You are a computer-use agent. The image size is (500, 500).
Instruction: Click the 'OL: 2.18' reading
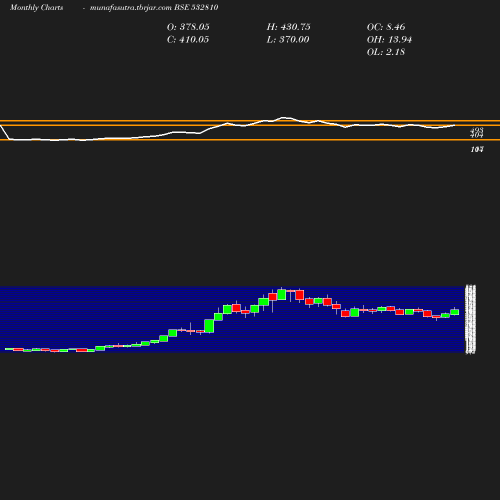386,52
